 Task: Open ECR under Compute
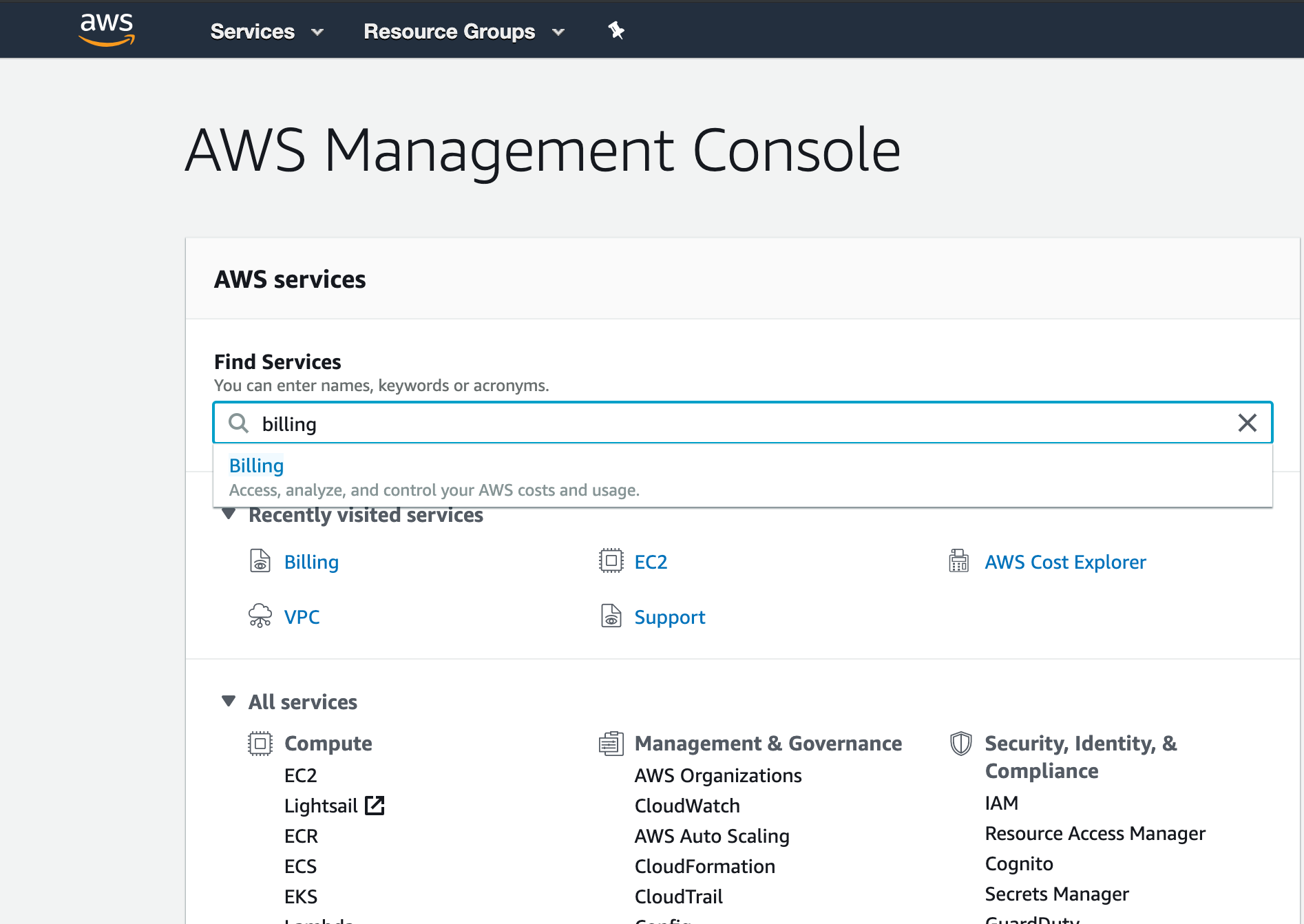[301, 836]
